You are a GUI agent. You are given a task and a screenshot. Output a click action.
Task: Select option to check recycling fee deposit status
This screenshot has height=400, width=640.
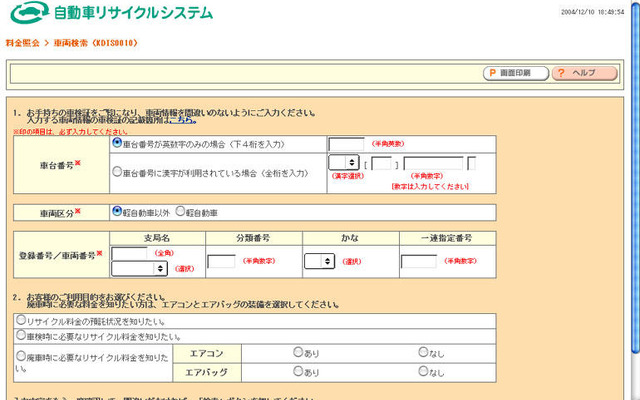pyautogui.click(x=21, y=320)
